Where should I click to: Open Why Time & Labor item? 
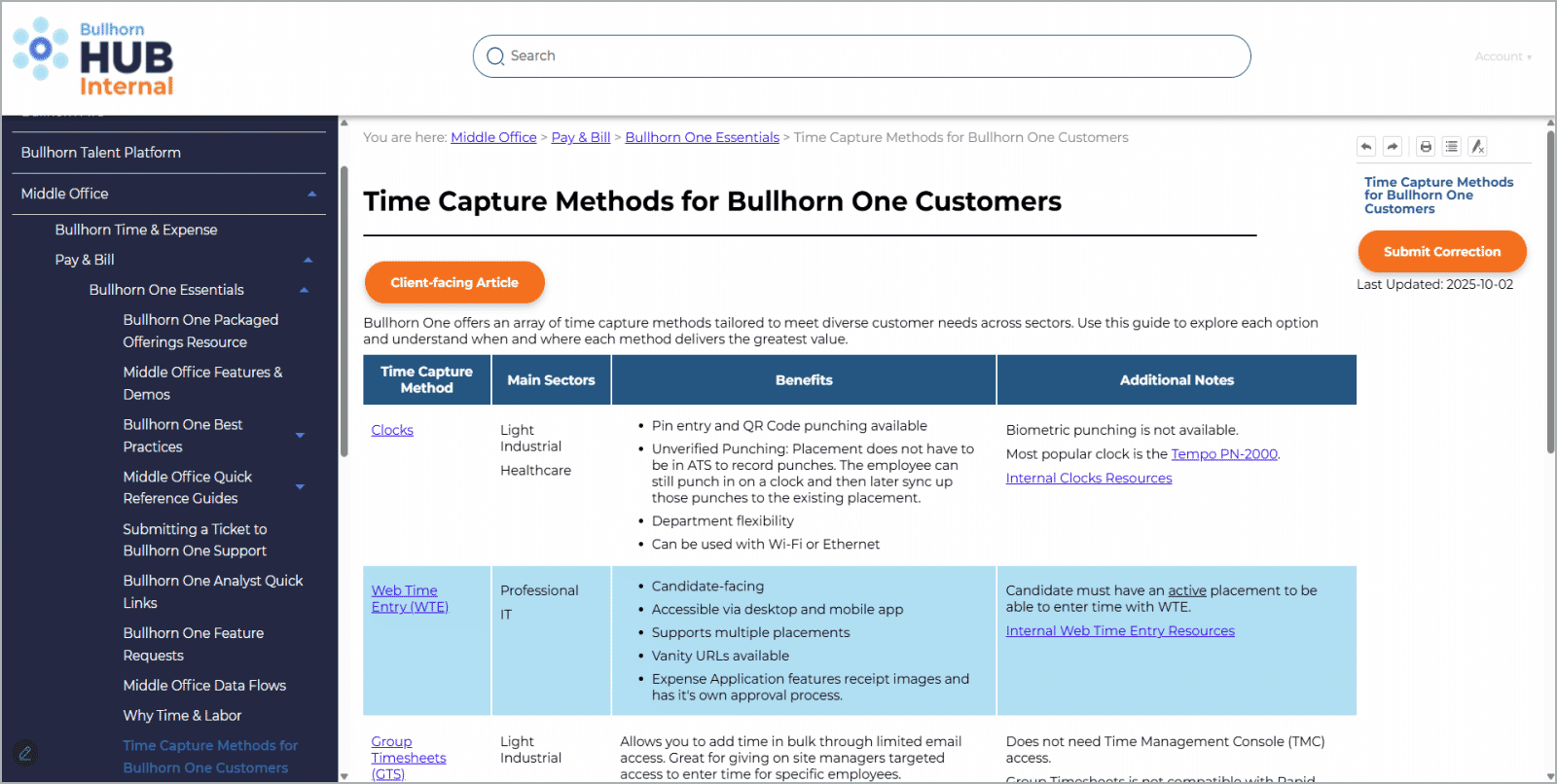point(182,716)
